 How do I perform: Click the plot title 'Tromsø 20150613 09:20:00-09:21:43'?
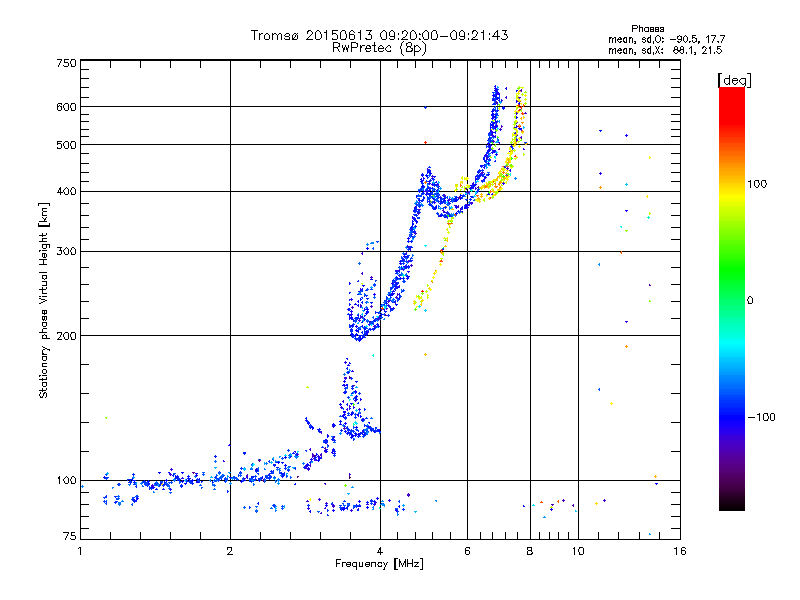click(379, 35)
